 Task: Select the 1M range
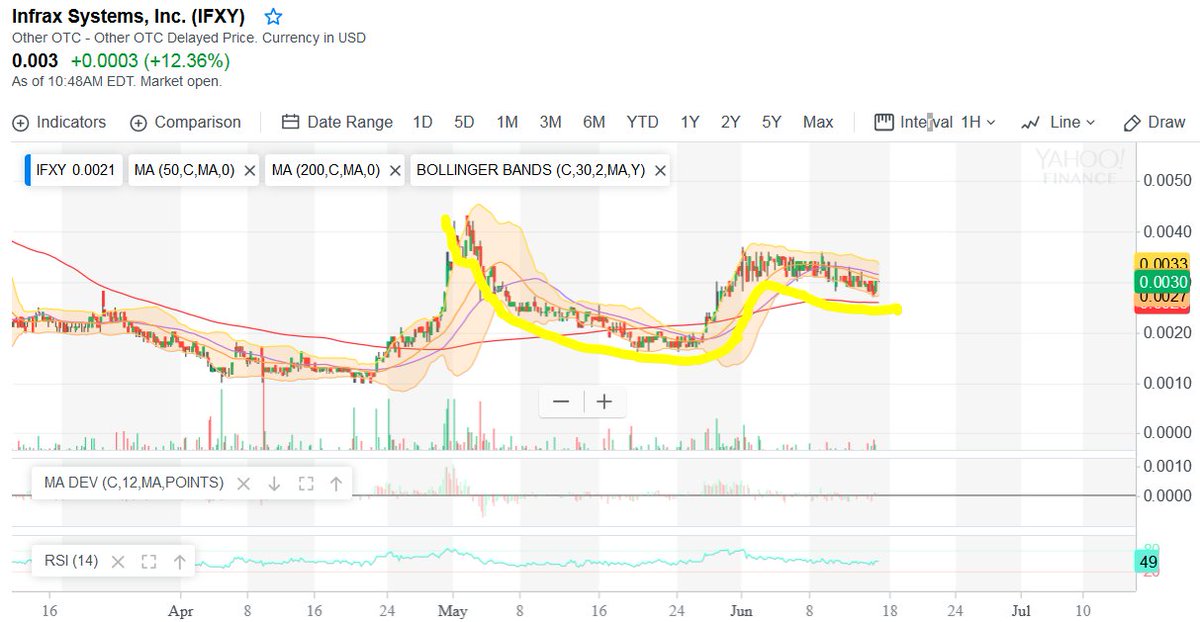507,122
